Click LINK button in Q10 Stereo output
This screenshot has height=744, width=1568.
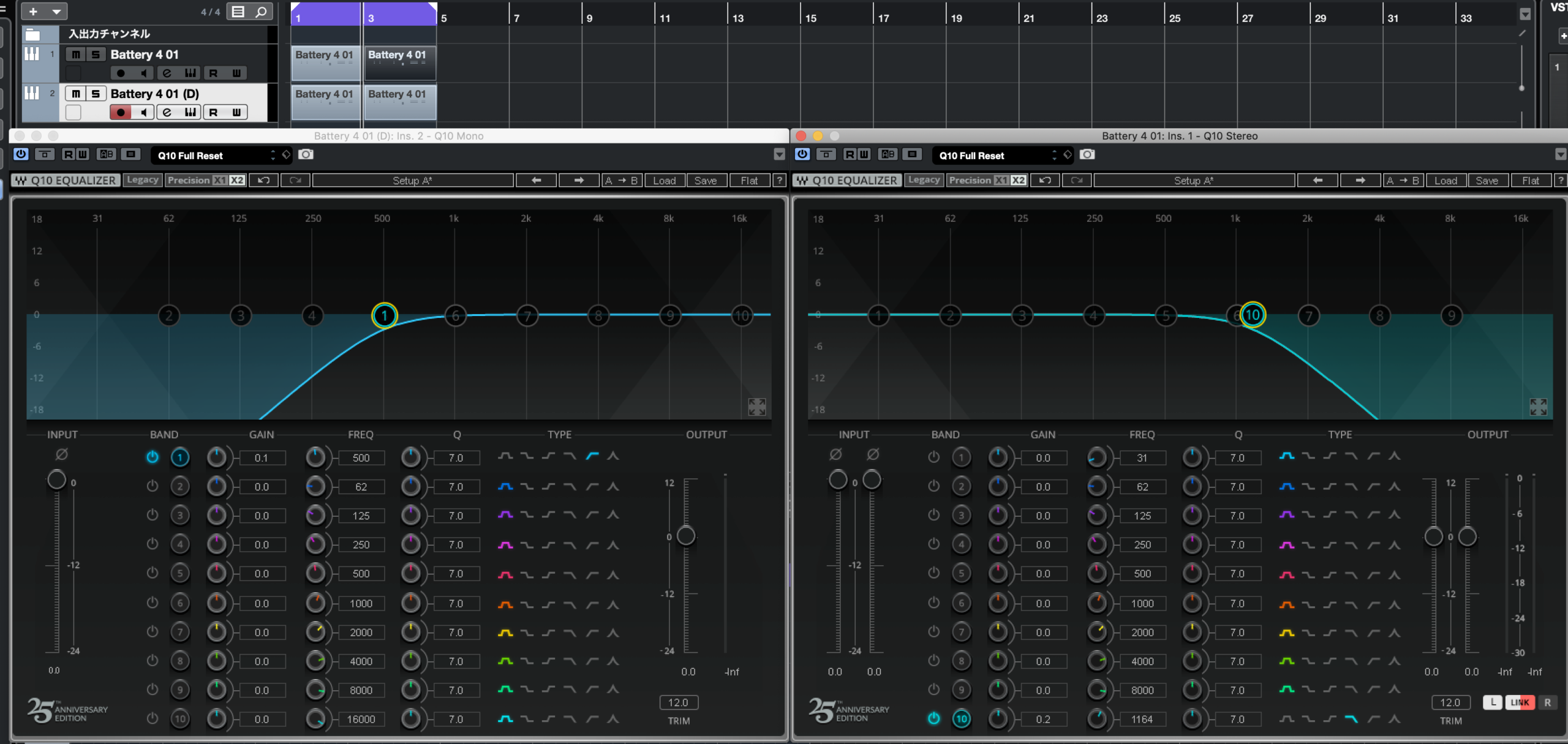pyautogui.click(x=1520, y=702)
